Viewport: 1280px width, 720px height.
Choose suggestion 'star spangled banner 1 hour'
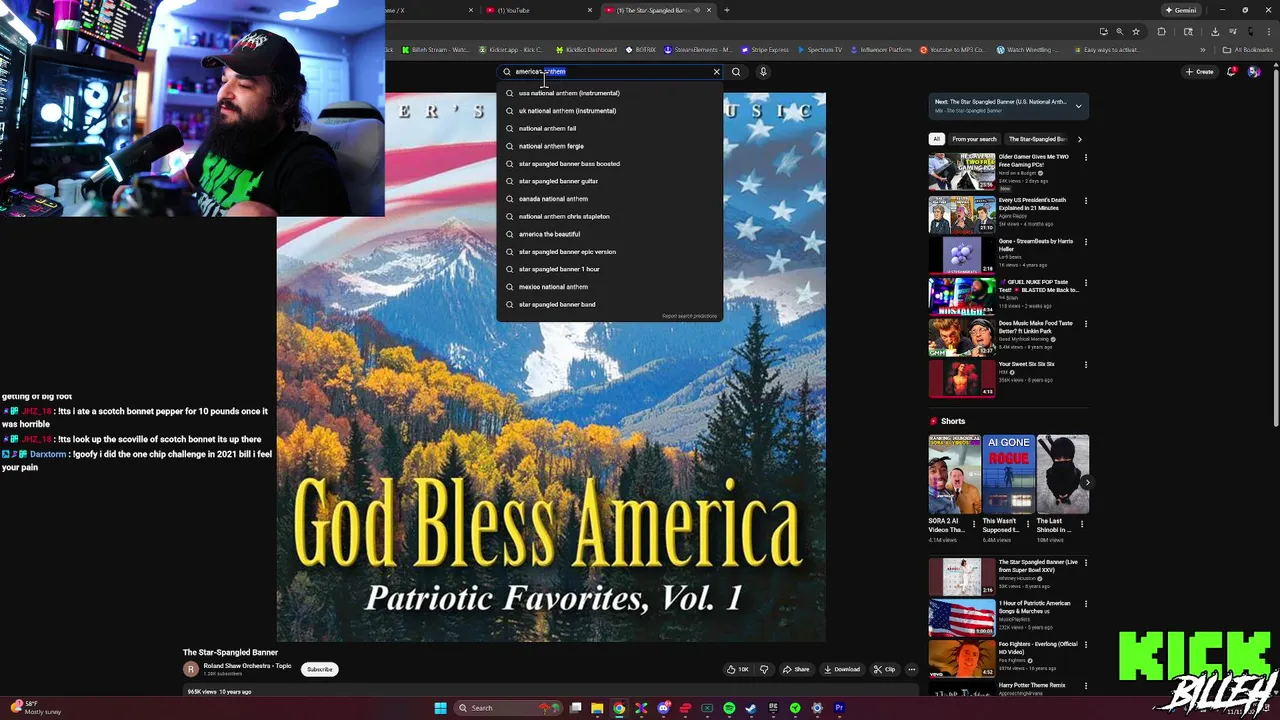tap(610, 269)
